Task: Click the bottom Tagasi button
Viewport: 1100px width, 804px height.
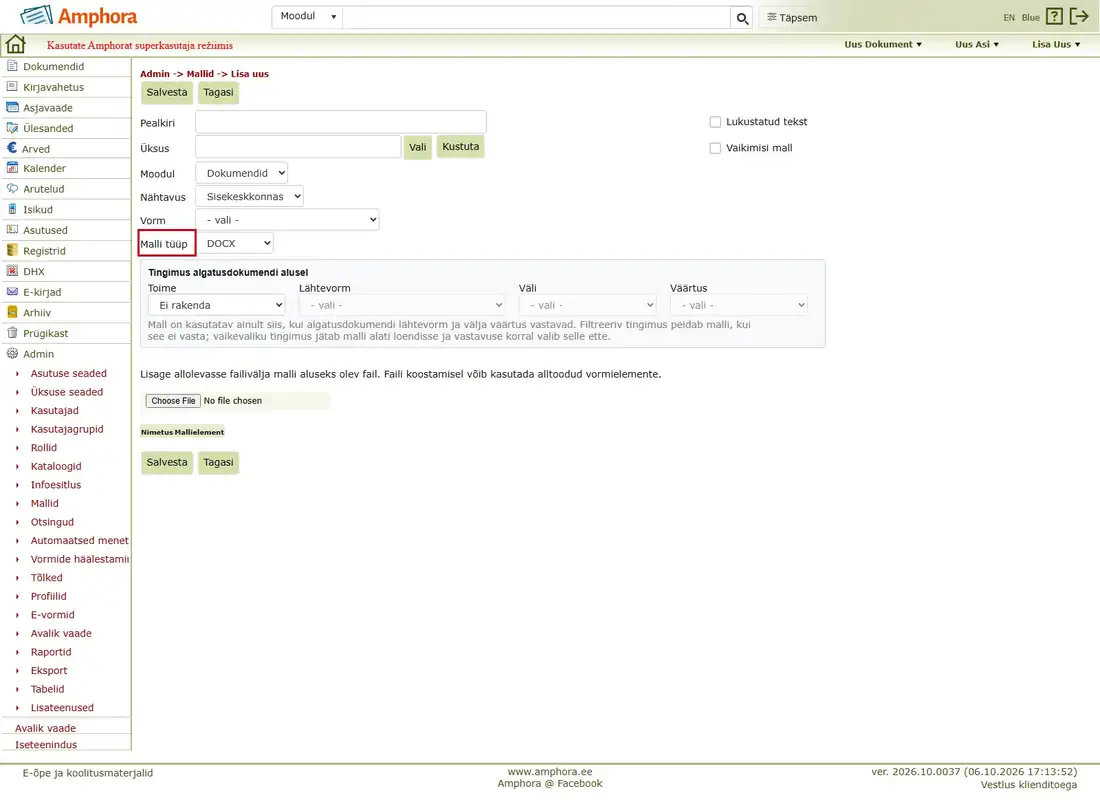Action: click(218, 462)
